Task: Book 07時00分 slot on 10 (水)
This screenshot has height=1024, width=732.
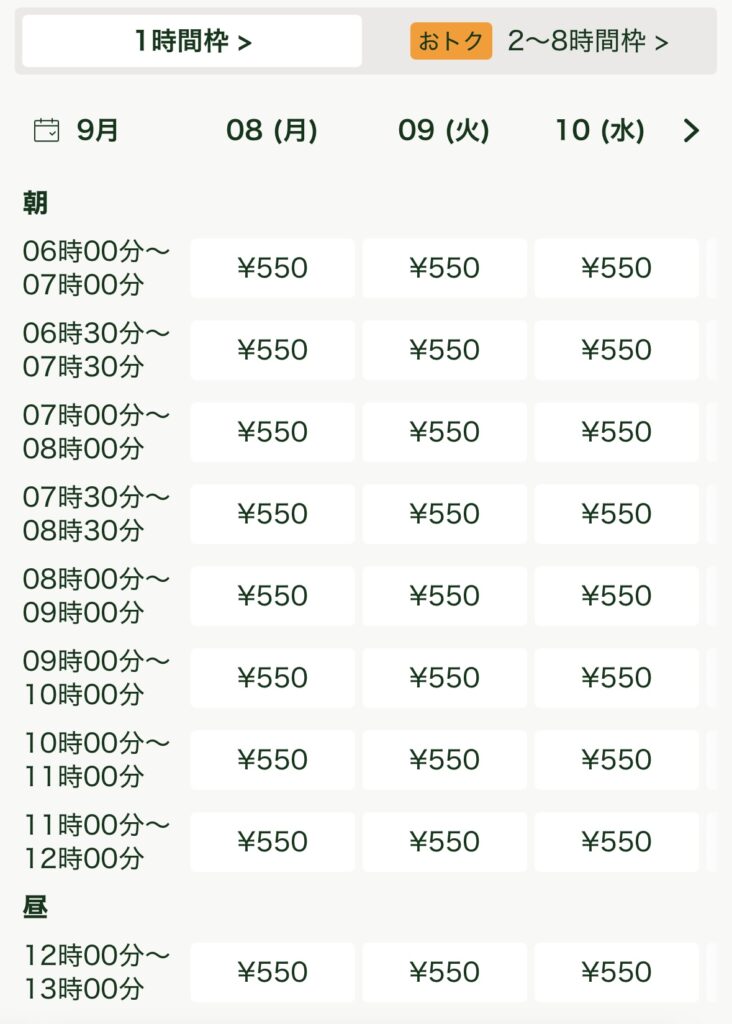Action: pos(616,432)
